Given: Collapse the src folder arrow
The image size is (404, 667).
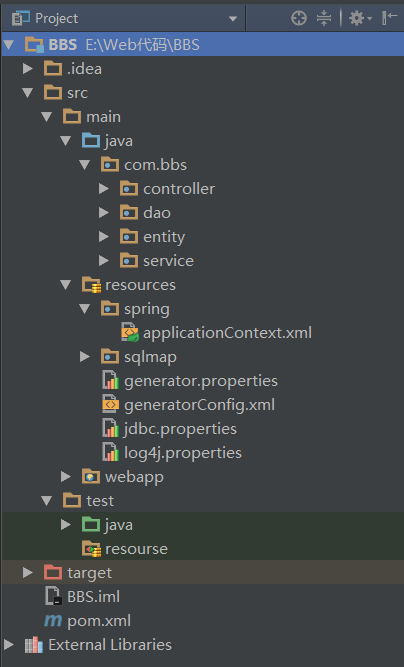Looking at the screenshot, I should coord(28,93).
